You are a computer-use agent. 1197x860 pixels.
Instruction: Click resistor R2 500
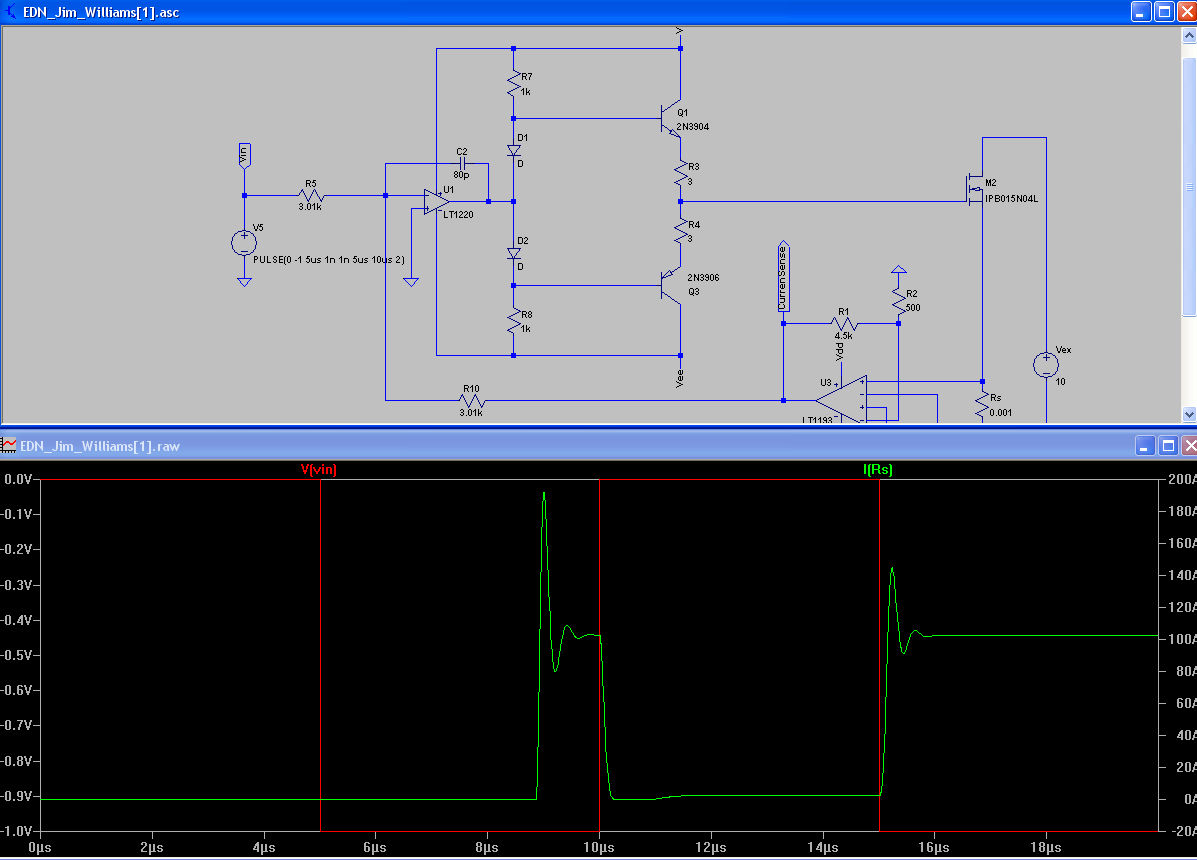coord(899,300)
